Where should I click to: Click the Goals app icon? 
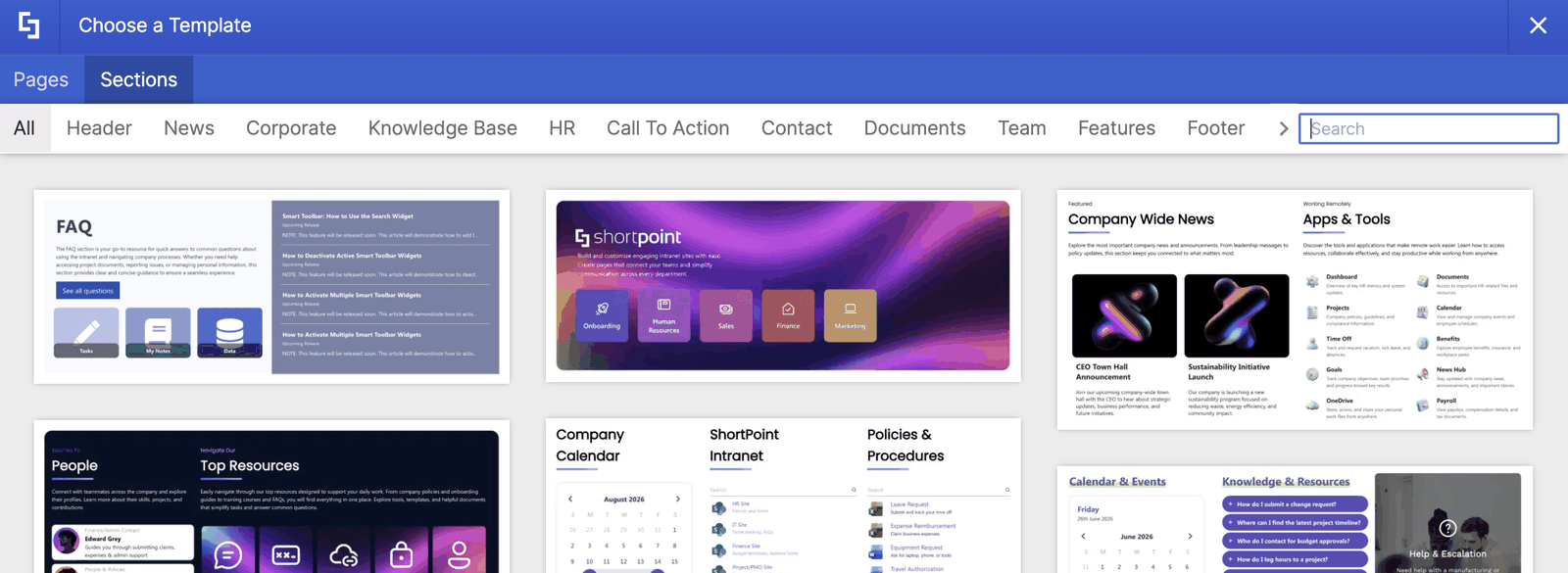pyautogui.click(x=1312, y=374)
